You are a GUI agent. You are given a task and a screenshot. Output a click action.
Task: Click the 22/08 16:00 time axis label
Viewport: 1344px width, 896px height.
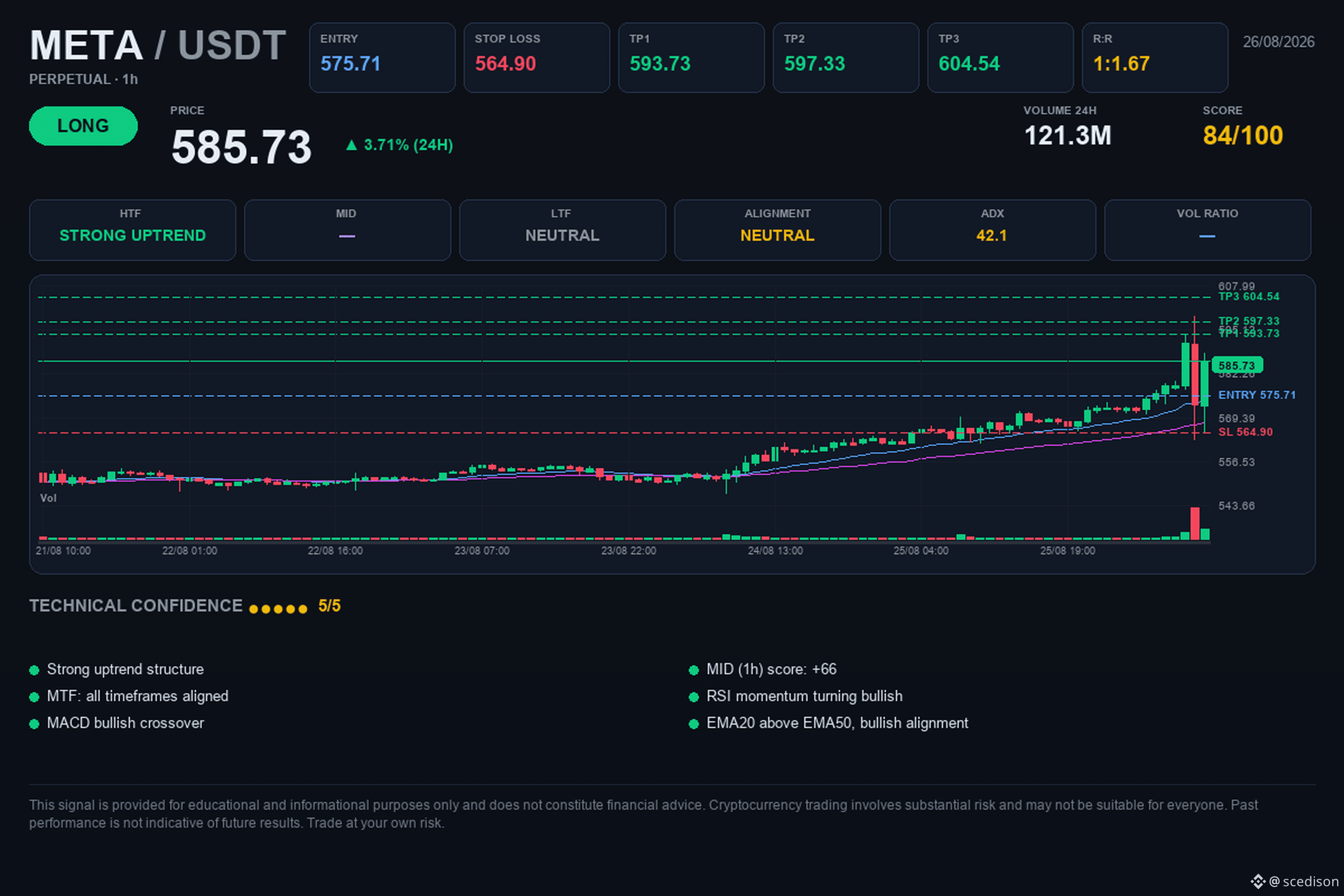click(x=335, y=551)
